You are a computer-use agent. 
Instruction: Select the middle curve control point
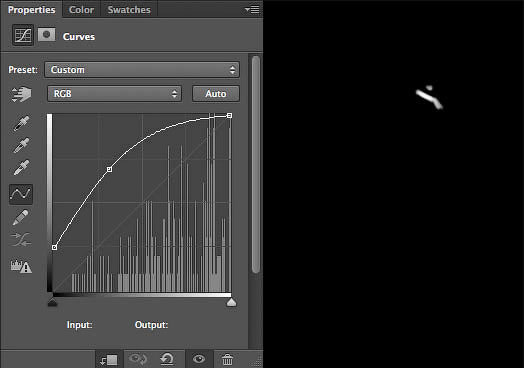pyautogui.click(x=109, y=169)
